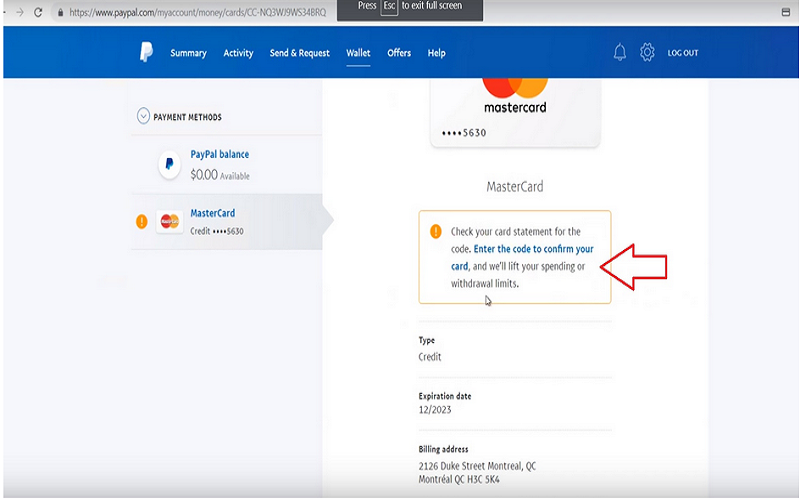Screen dimensions: 800x500
Task: Open Send & Request menu
Action: 299,53
